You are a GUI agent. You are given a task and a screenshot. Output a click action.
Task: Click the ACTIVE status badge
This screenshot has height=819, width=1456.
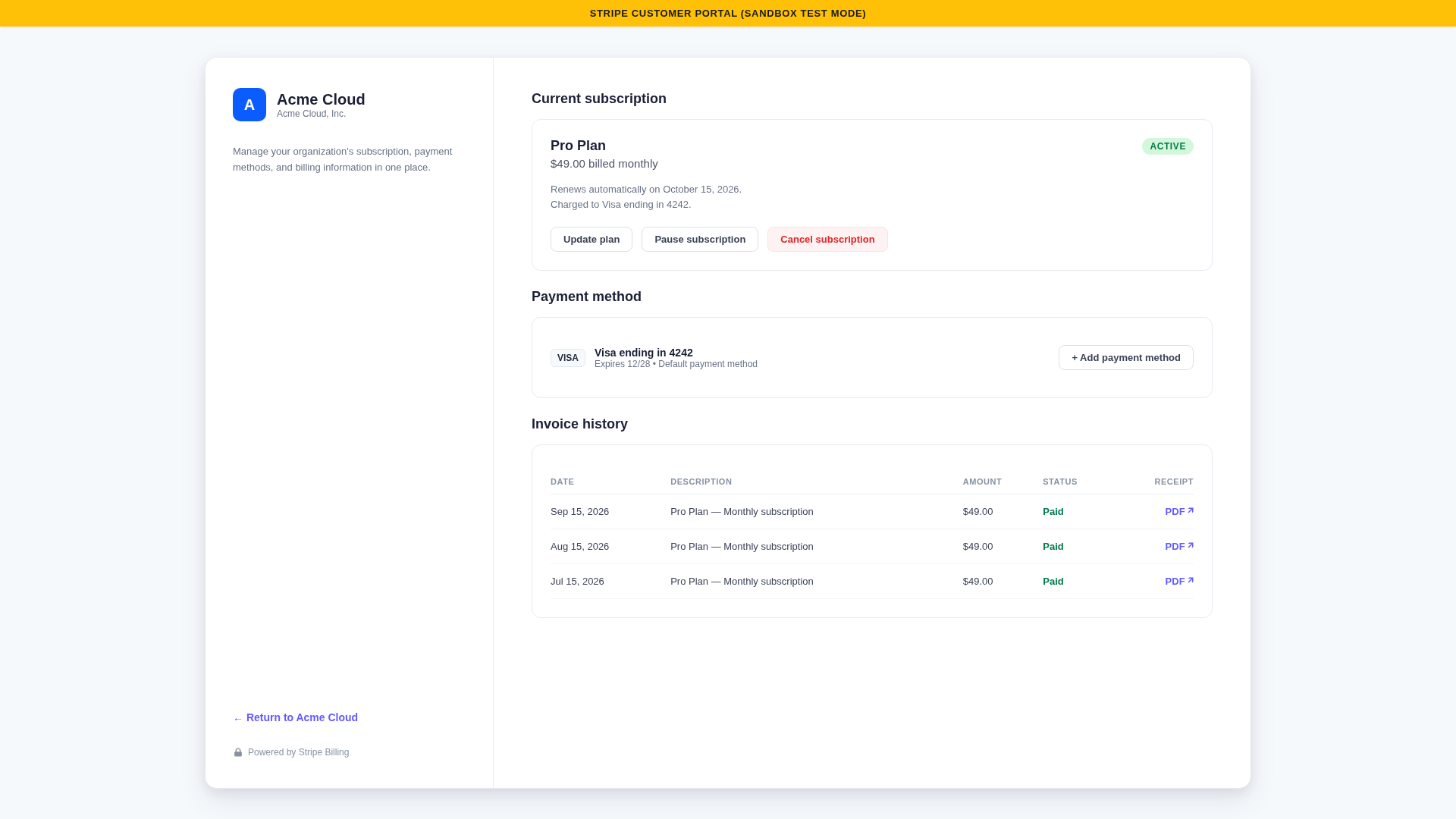pos(1168,146)
